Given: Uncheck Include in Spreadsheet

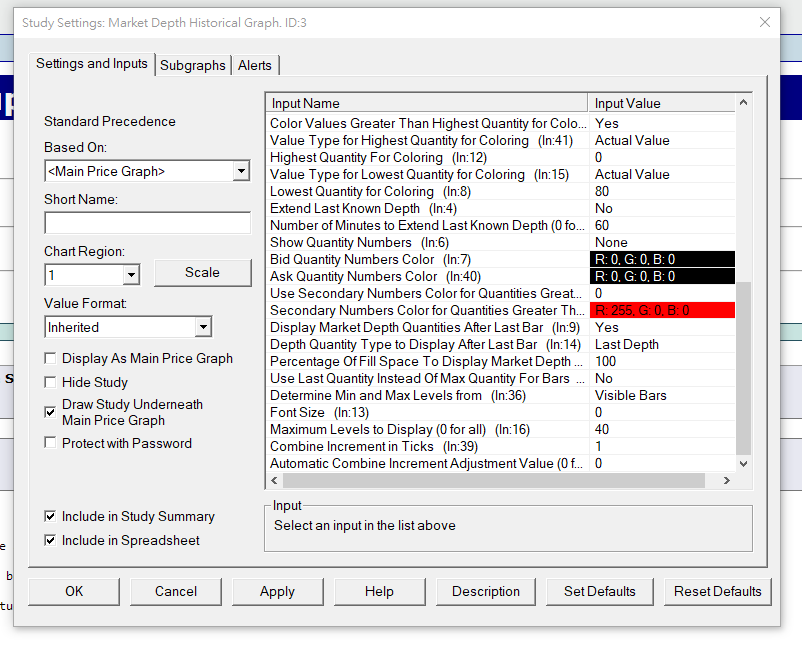Looking at the screenshot, I should [x=50, y=540].
